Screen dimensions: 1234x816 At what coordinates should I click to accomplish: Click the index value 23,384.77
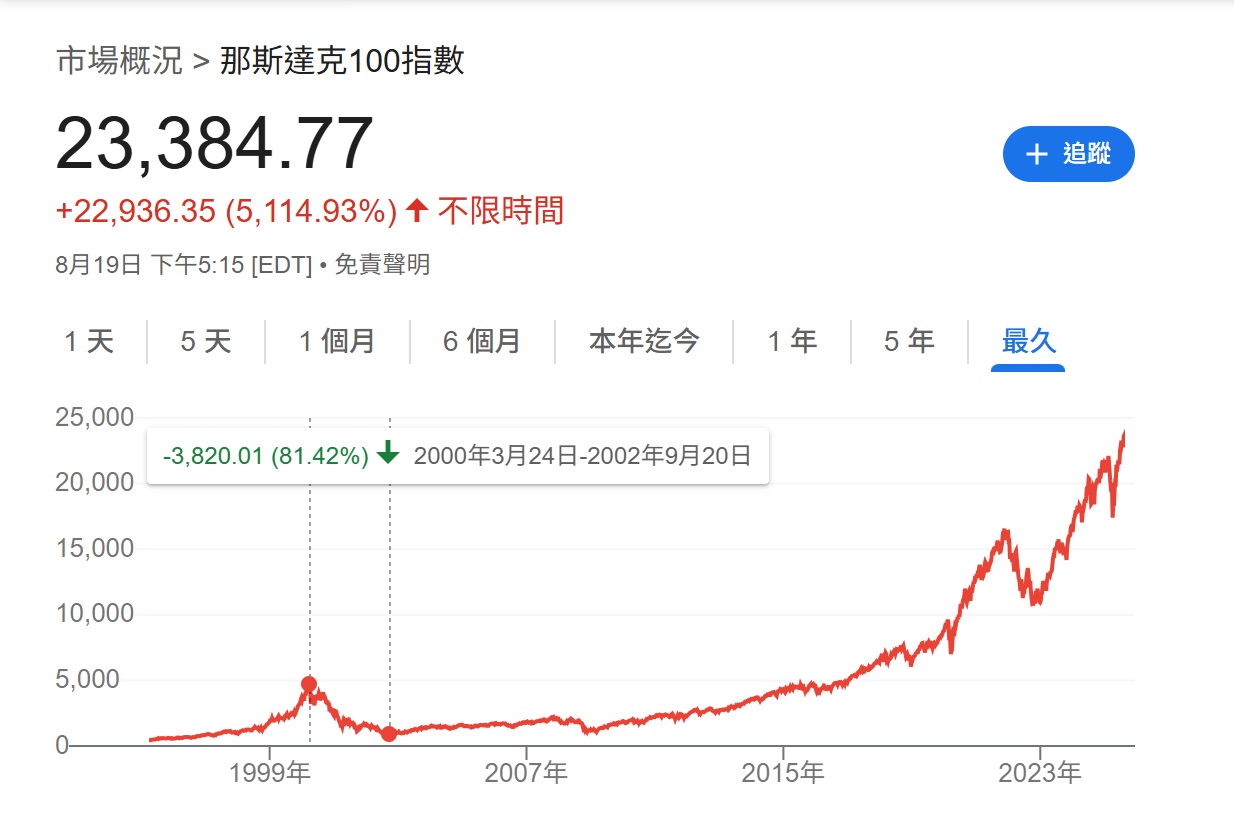(x=215, y=144)
